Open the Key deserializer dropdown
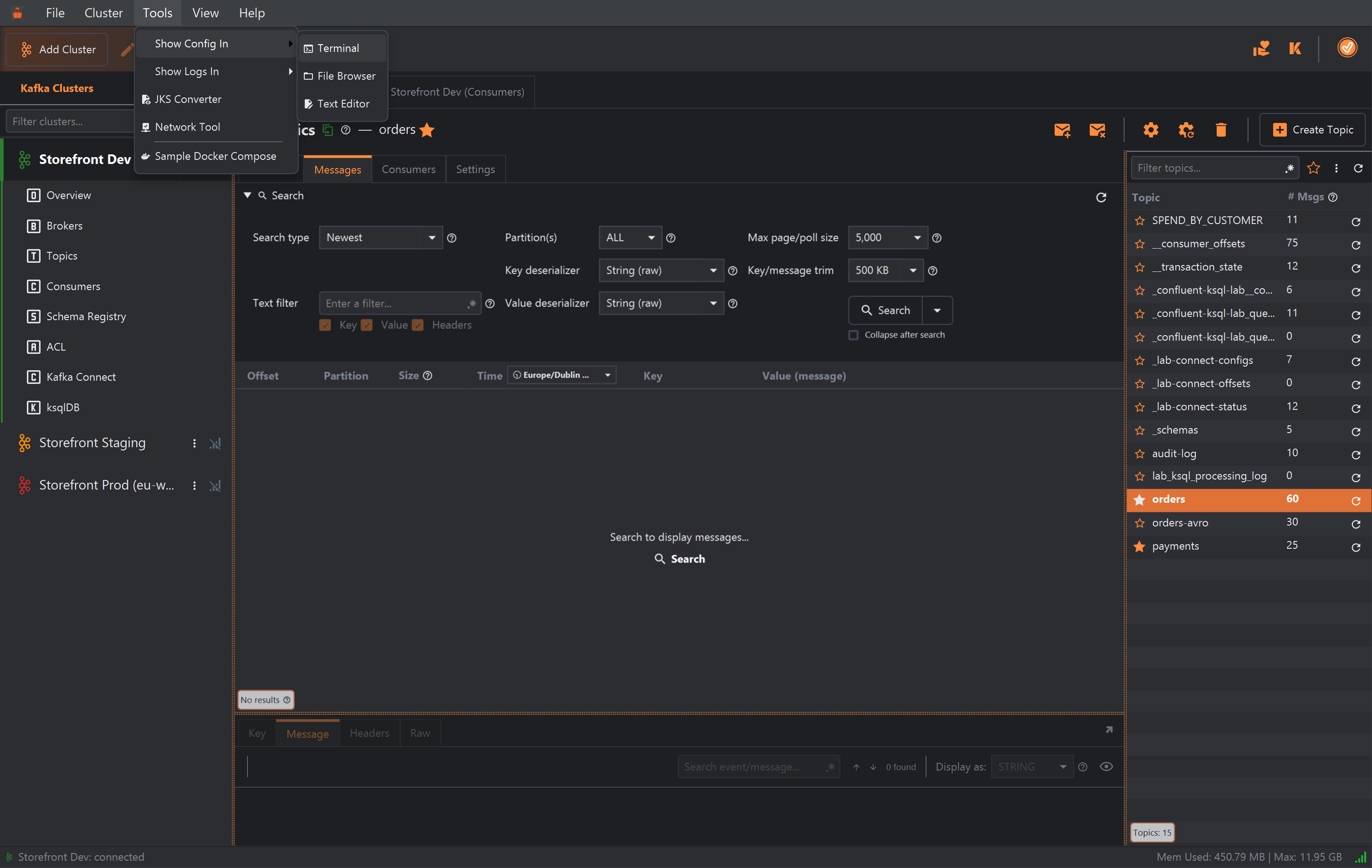This screenshot has height=868, width=1372. (x=661, y=271)
